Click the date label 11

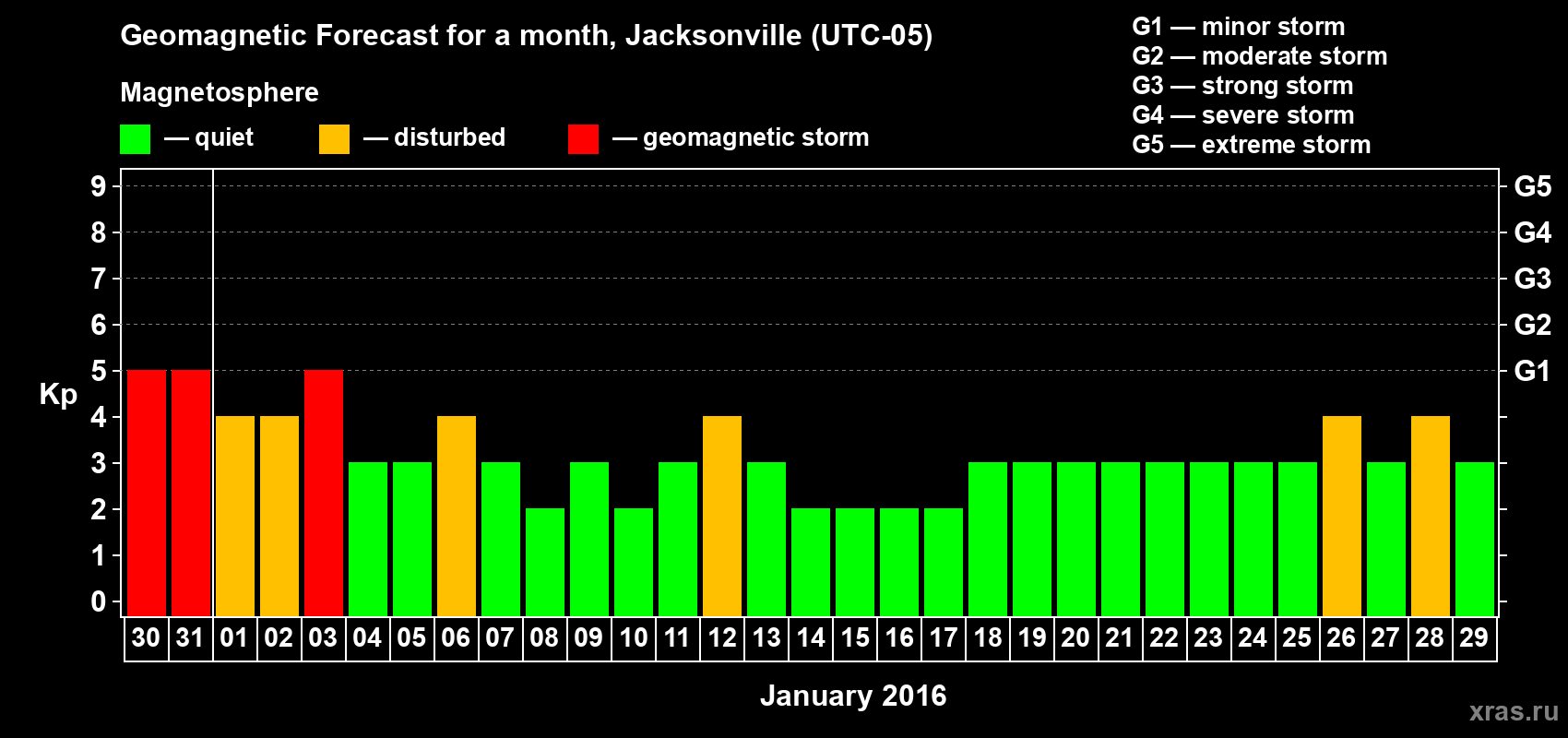pos(677,638)
